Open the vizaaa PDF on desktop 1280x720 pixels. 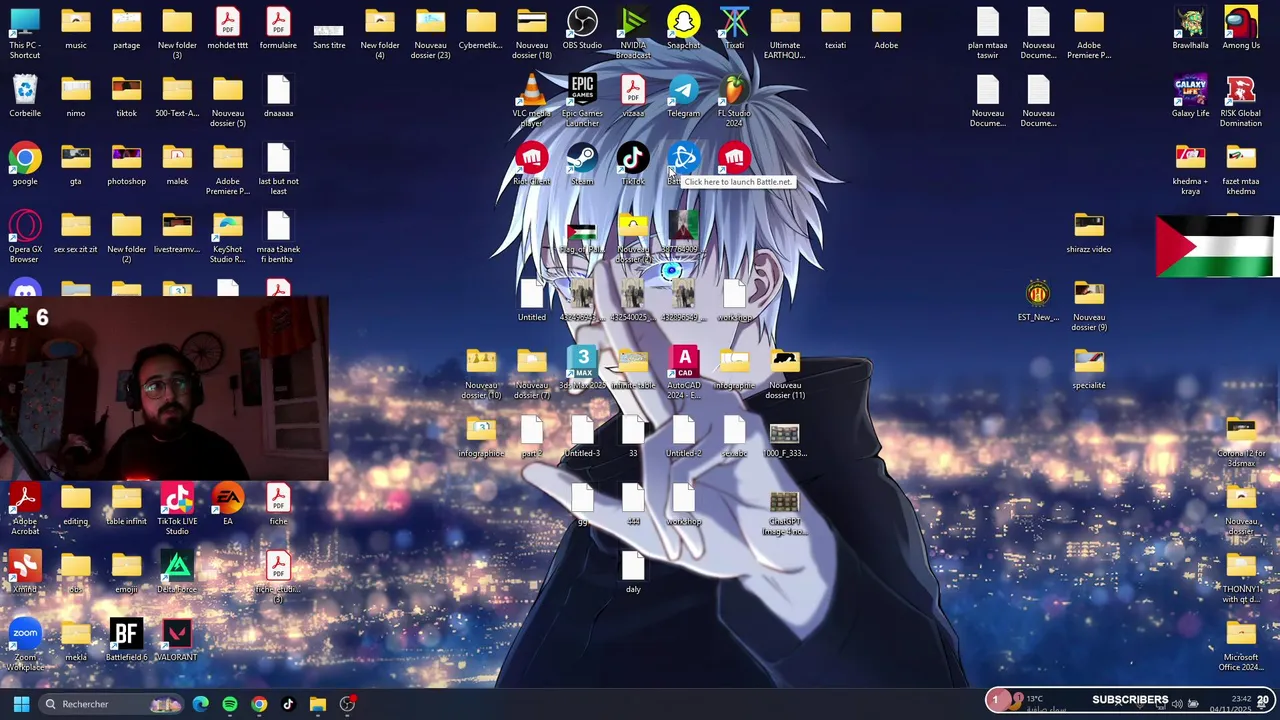tap(633, 96)
